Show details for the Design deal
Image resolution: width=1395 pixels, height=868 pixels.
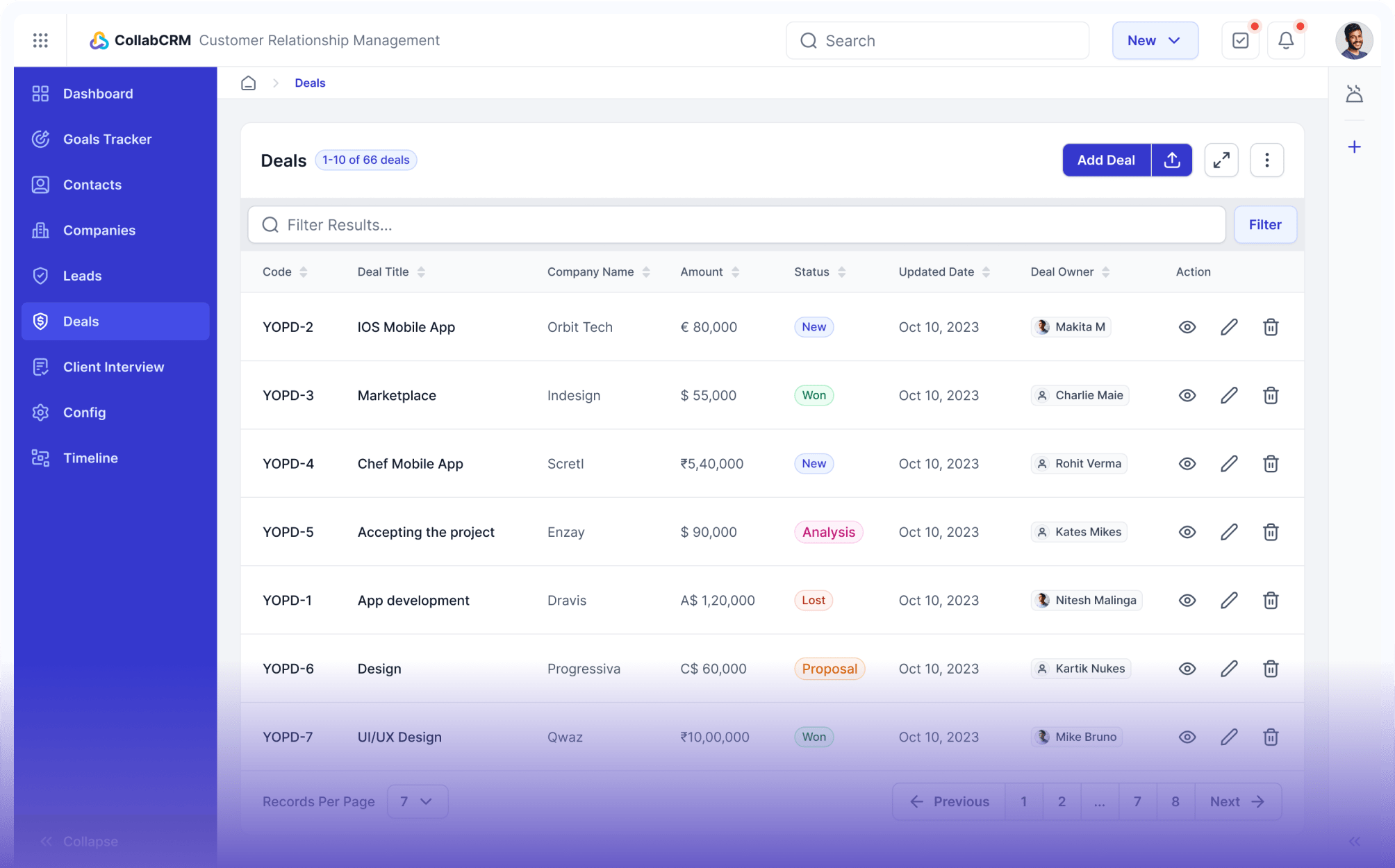click(x=1187, y=669)
